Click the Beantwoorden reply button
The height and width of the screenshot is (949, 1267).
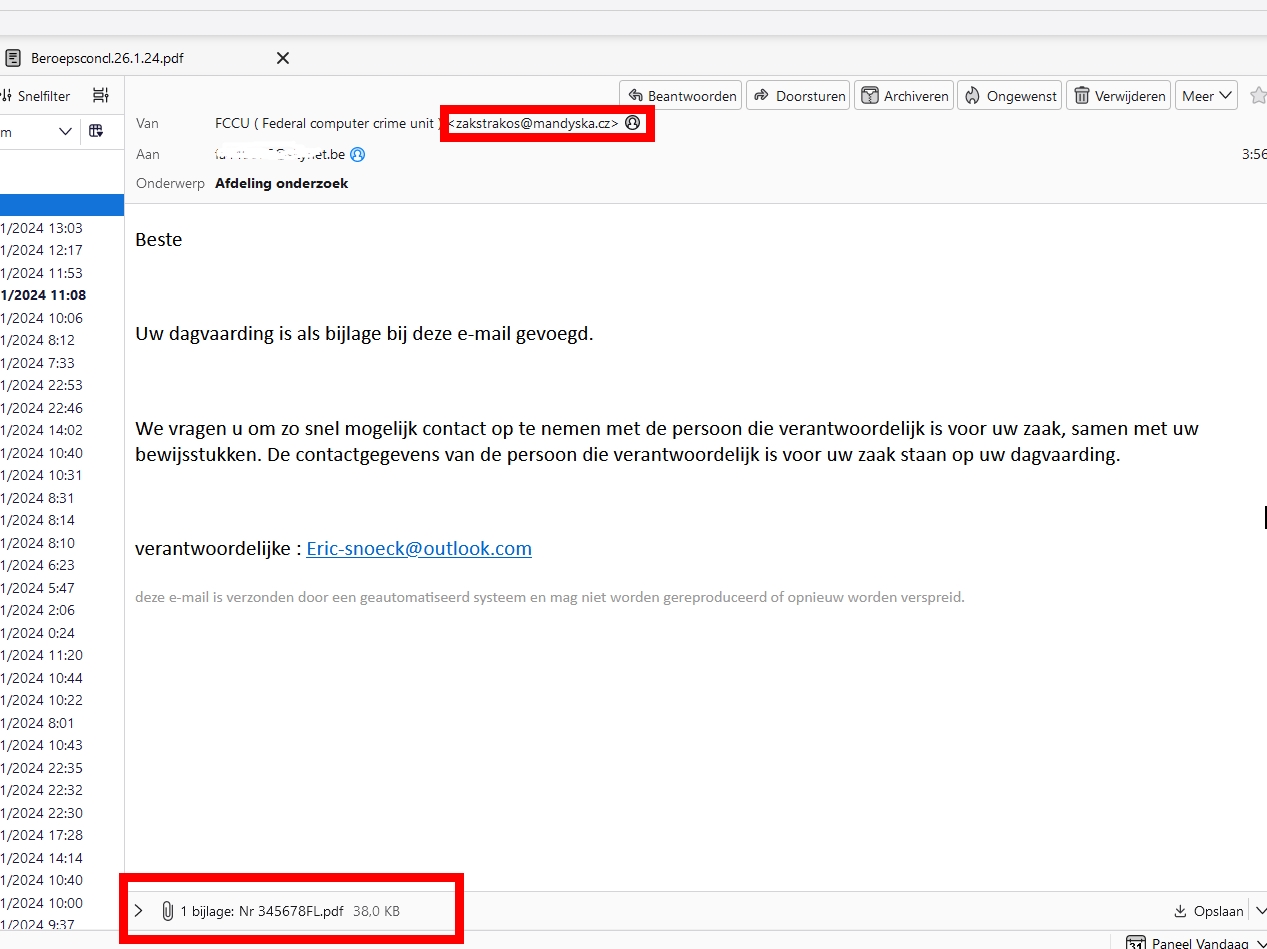[x=682, y=96]
